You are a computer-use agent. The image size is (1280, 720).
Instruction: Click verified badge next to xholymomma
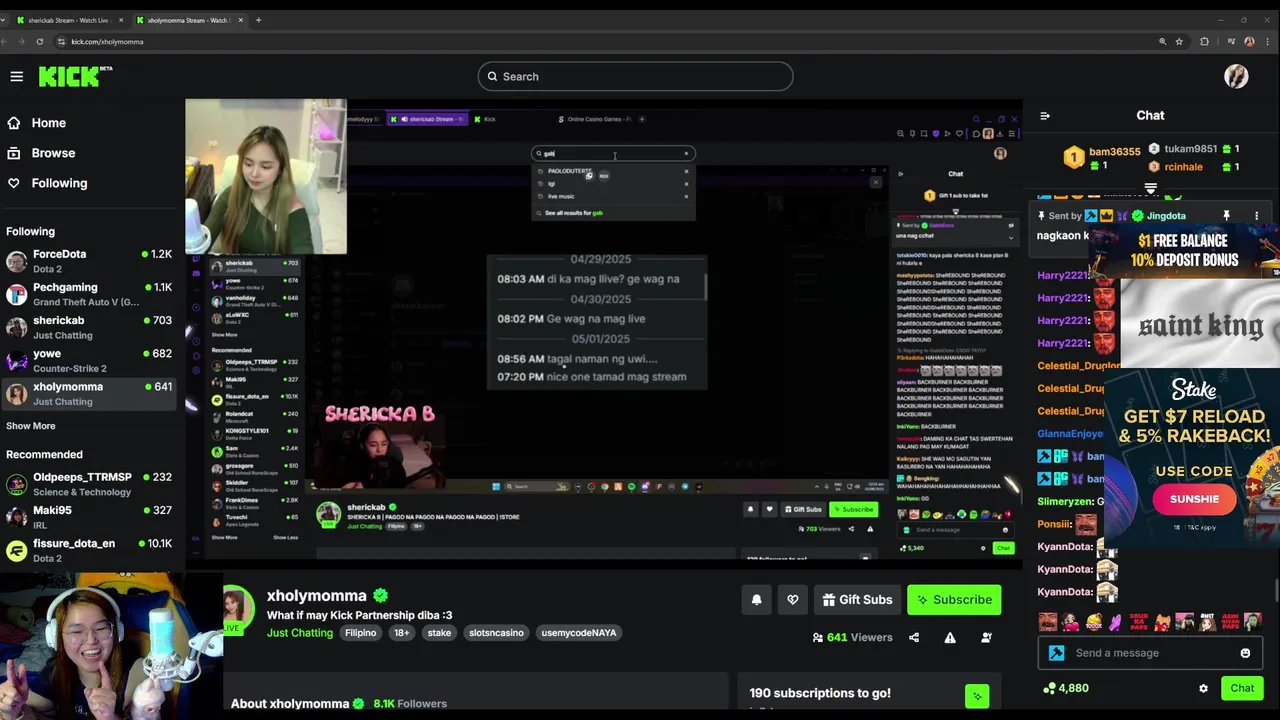tap(380, 596)
